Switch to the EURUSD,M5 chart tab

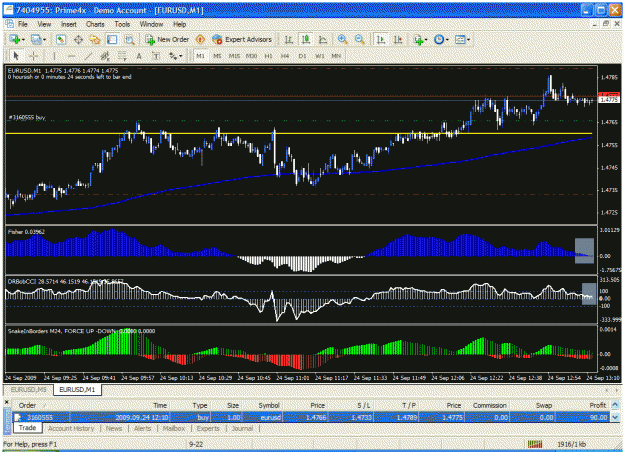click(x=29, y=389)
